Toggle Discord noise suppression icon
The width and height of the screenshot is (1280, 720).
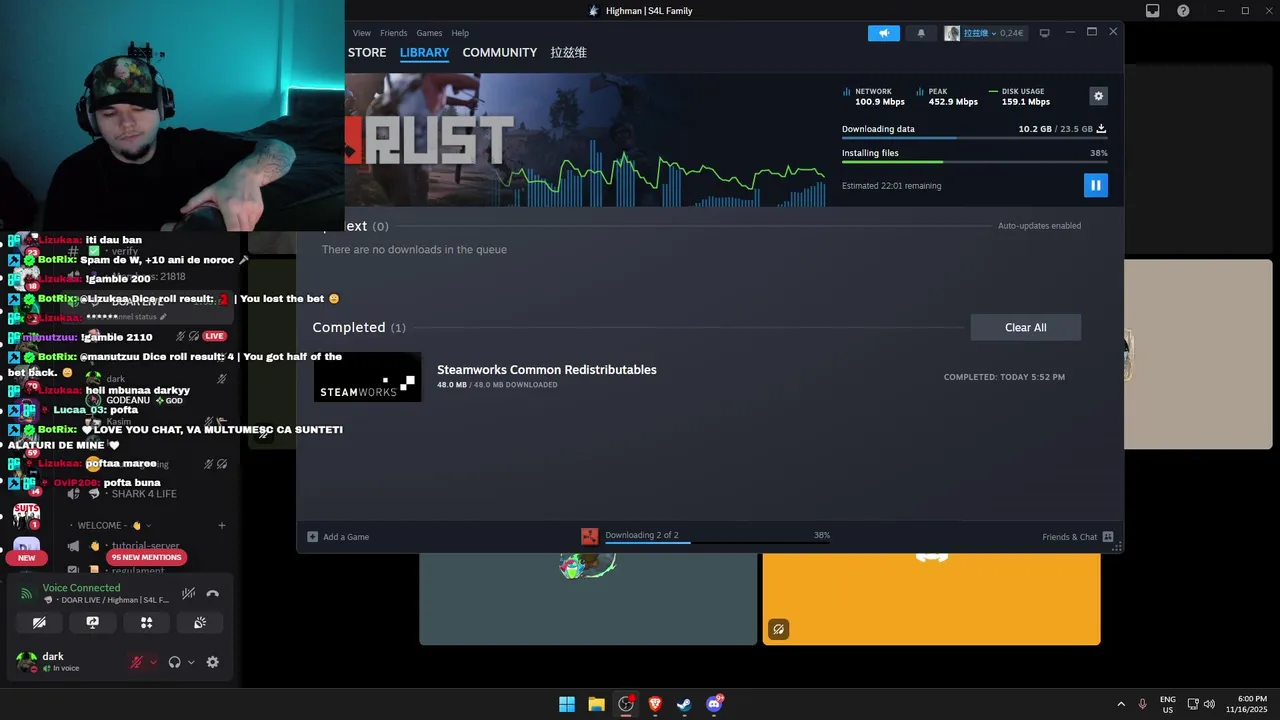pos(188,594)
